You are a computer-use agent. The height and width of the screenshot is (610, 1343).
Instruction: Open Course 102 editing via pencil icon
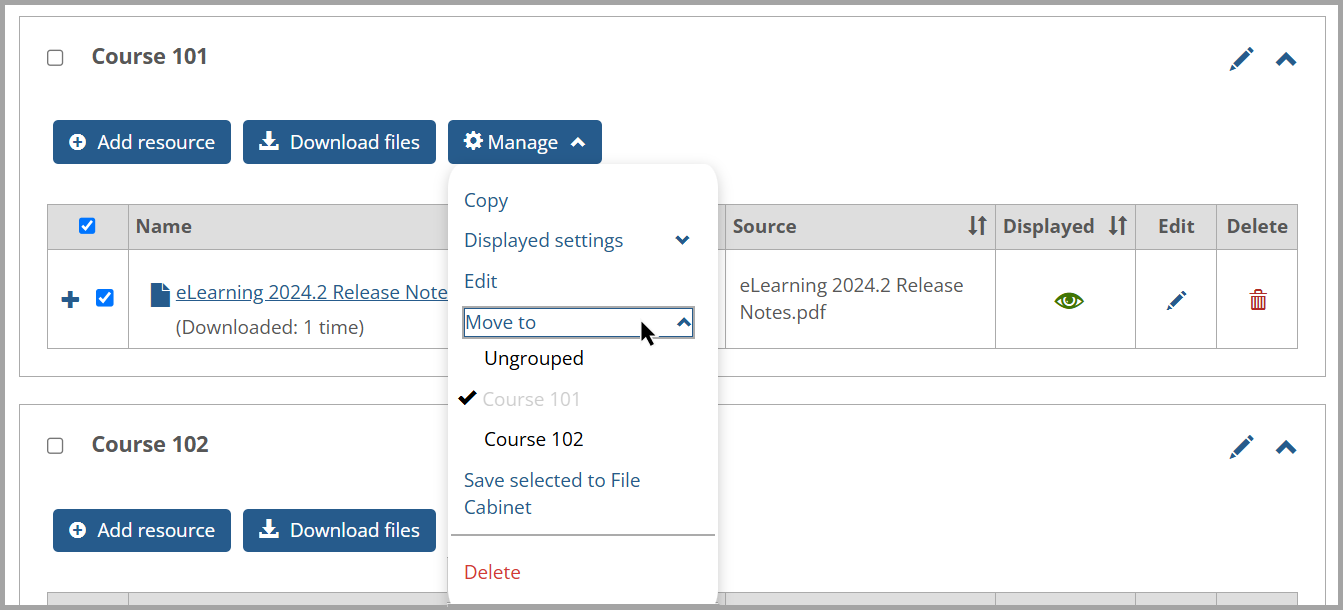coord(1241,446)
